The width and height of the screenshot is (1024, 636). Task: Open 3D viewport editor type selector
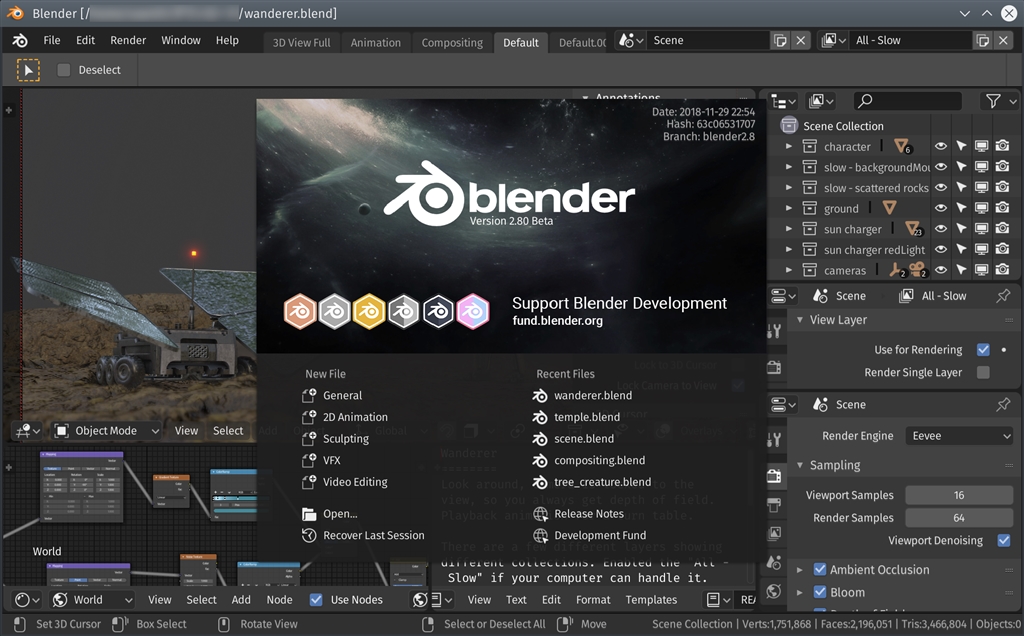(27, 431)
